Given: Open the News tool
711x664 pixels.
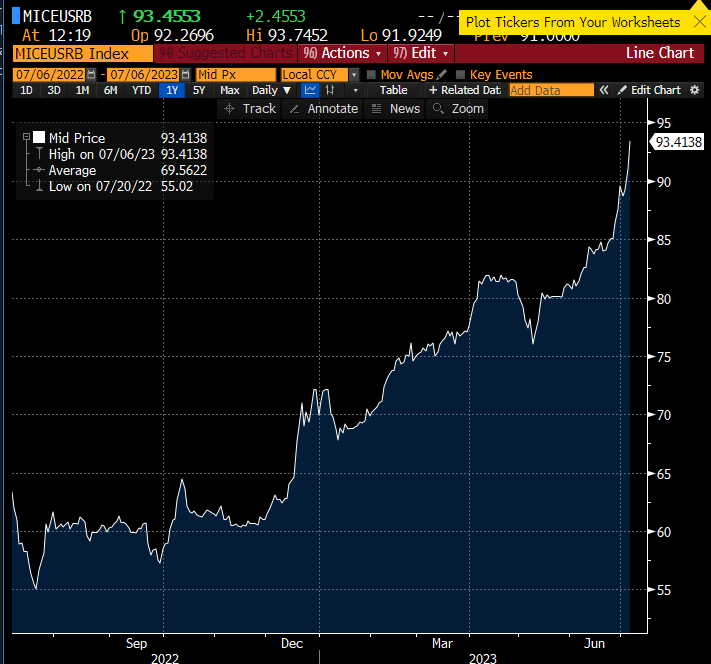Looking at the screenshot, I should 395,109.
